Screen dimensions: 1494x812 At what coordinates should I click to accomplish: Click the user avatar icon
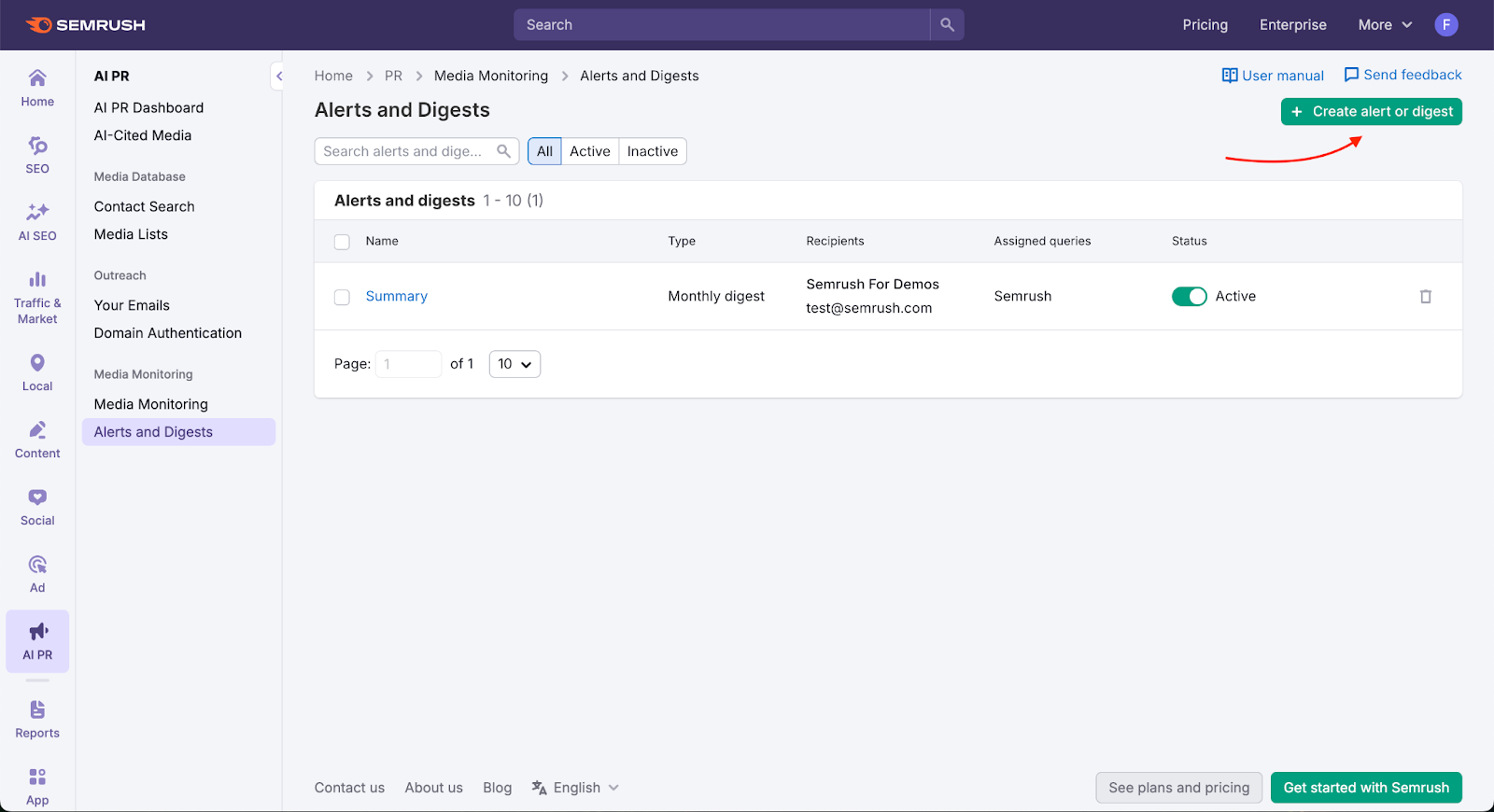[1445, 25]
